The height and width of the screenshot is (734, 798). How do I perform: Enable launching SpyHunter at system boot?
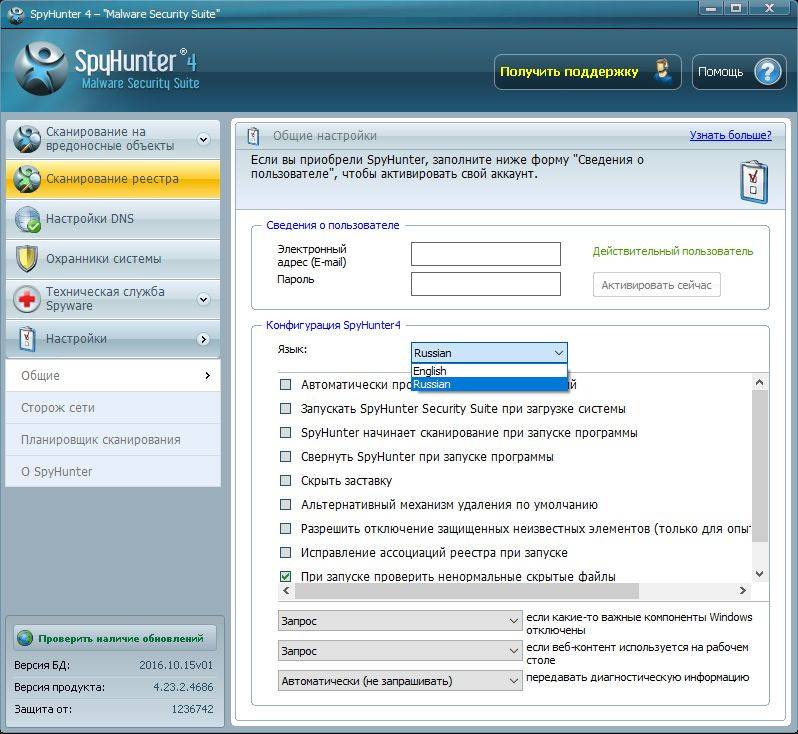(286, 408)
